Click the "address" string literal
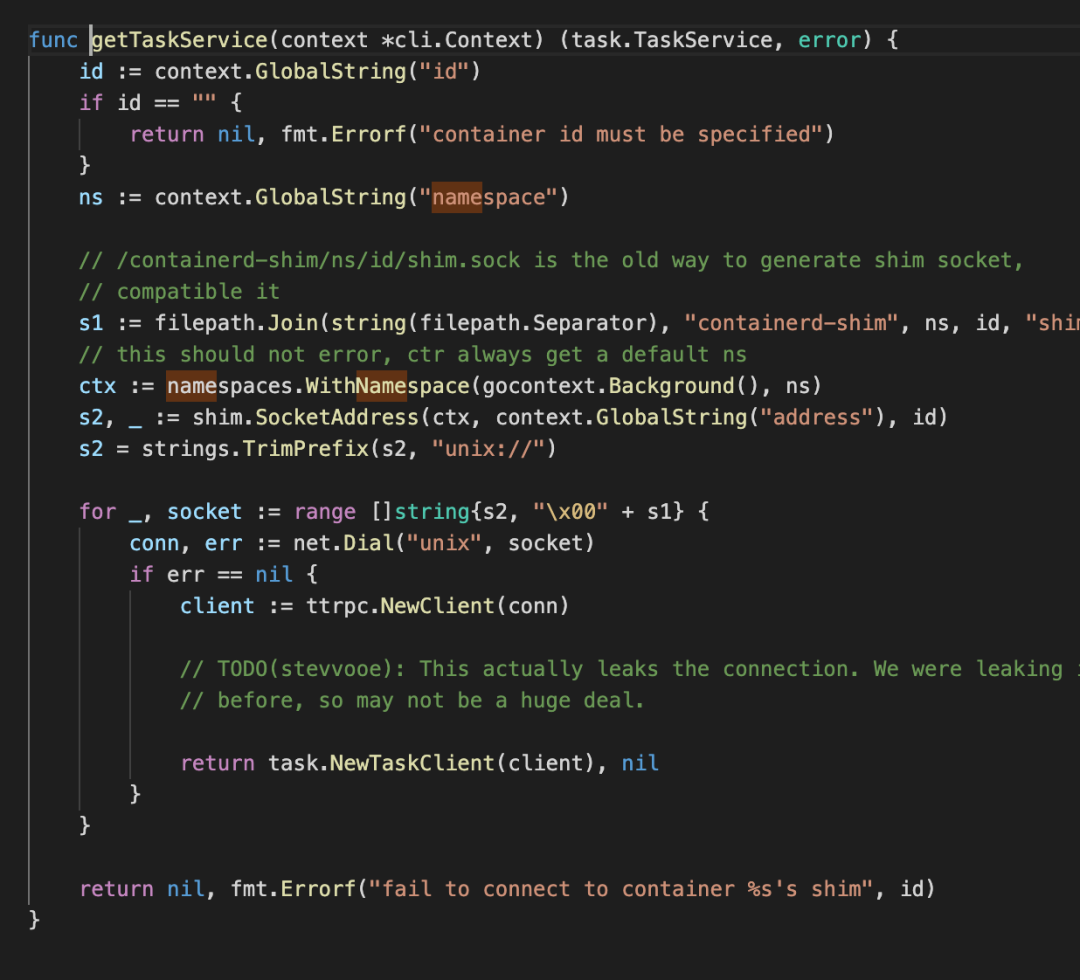 (816, 417)
